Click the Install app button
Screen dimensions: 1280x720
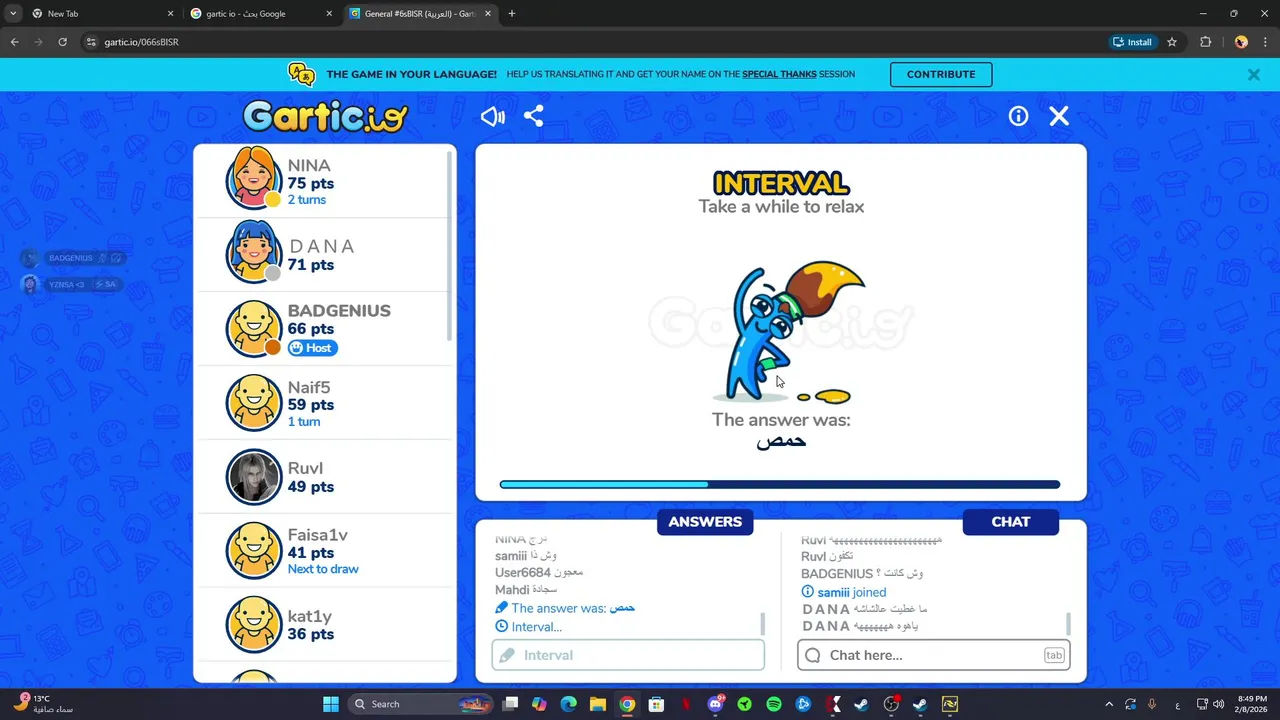(1132, 42)
